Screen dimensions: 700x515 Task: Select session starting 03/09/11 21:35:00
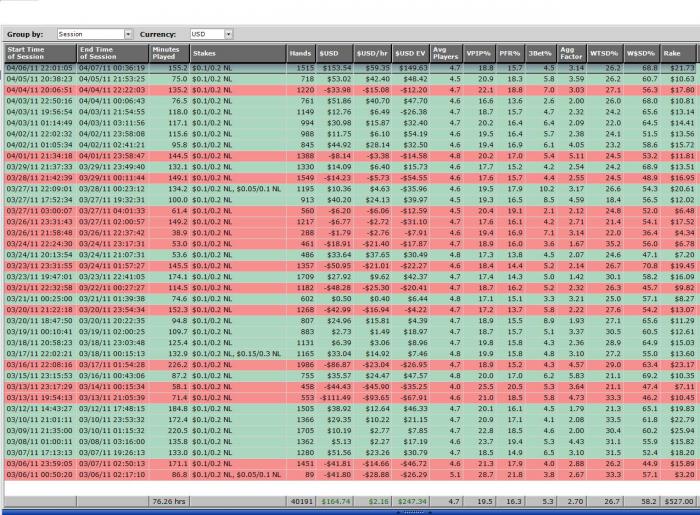(x=350, y=431)
